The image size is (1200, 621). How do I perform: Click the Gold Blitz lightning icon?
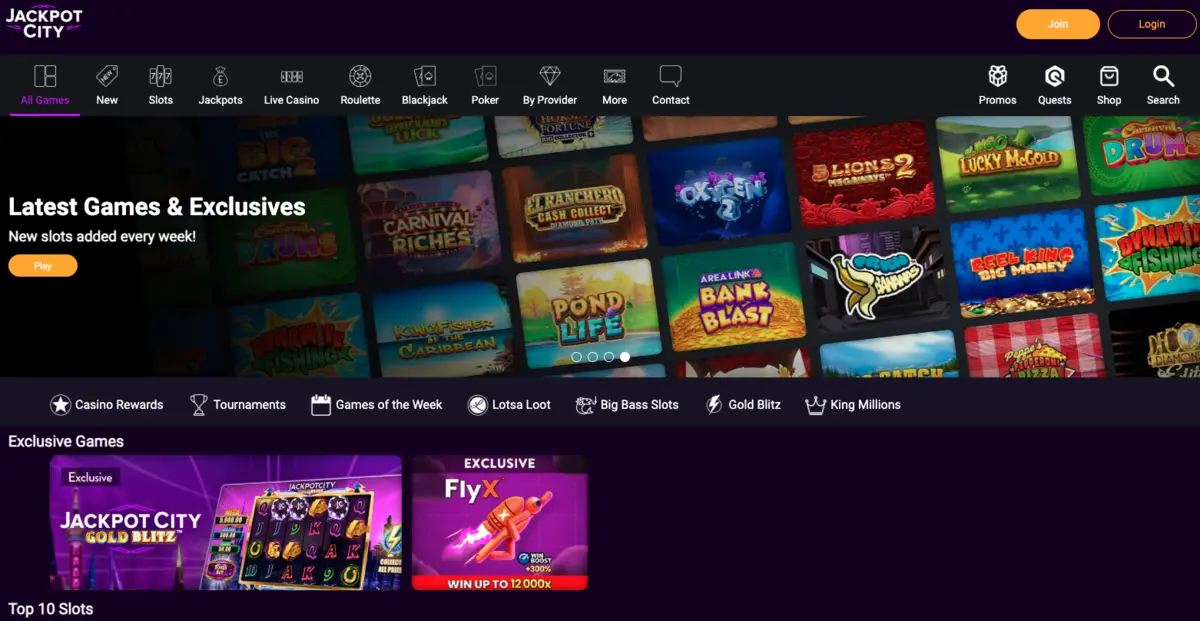click(x=714, y=405)
